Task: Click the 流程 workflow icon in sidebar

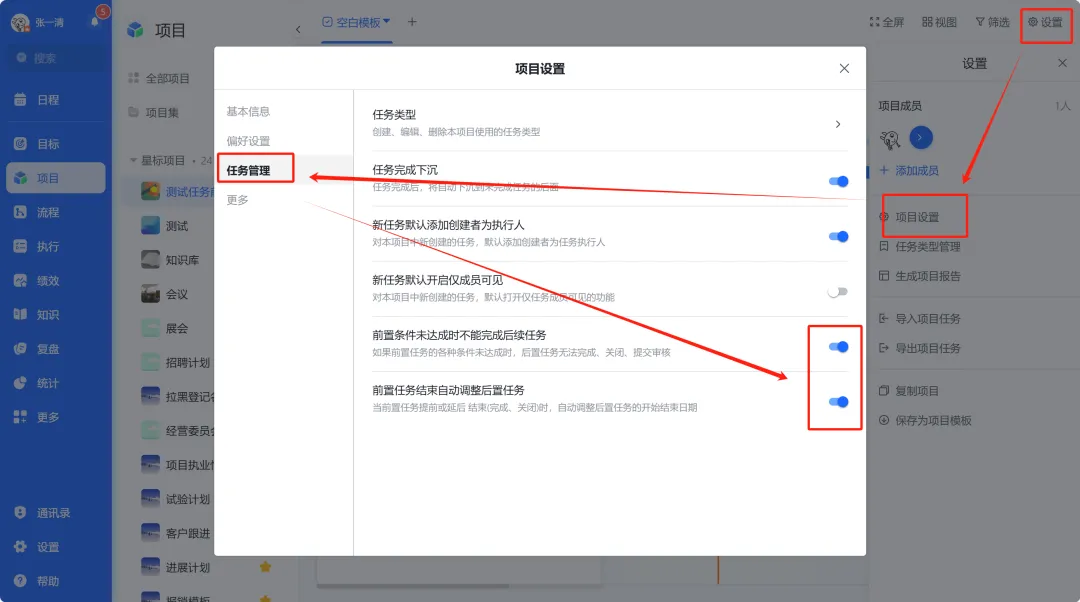Action: (20, 212)
